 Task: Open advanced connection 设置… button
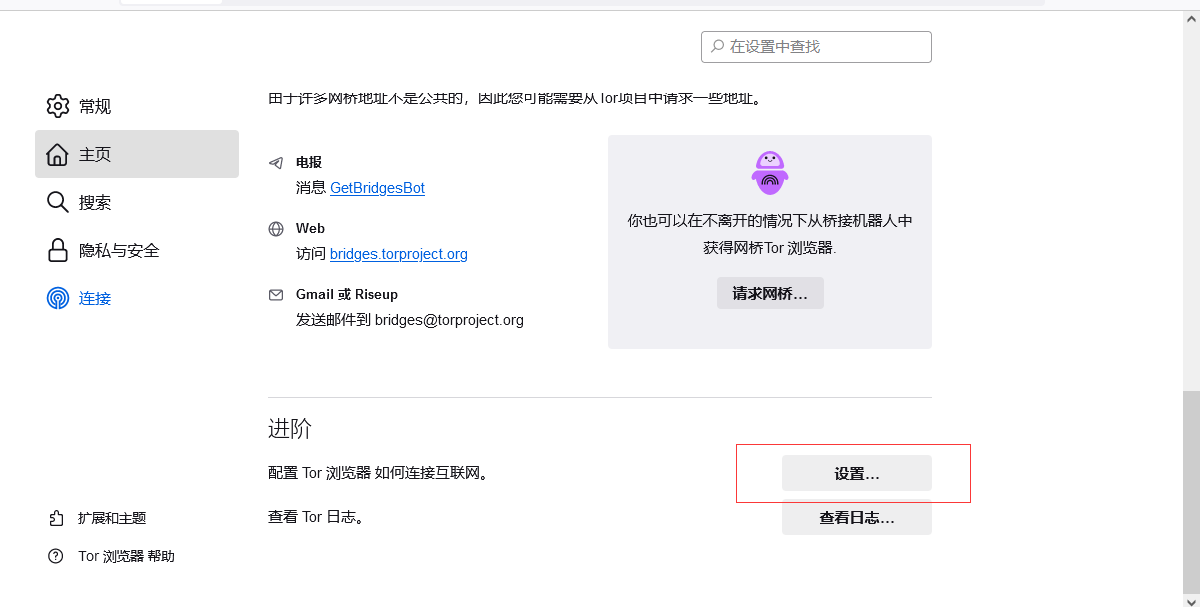(x=857, y=473)
